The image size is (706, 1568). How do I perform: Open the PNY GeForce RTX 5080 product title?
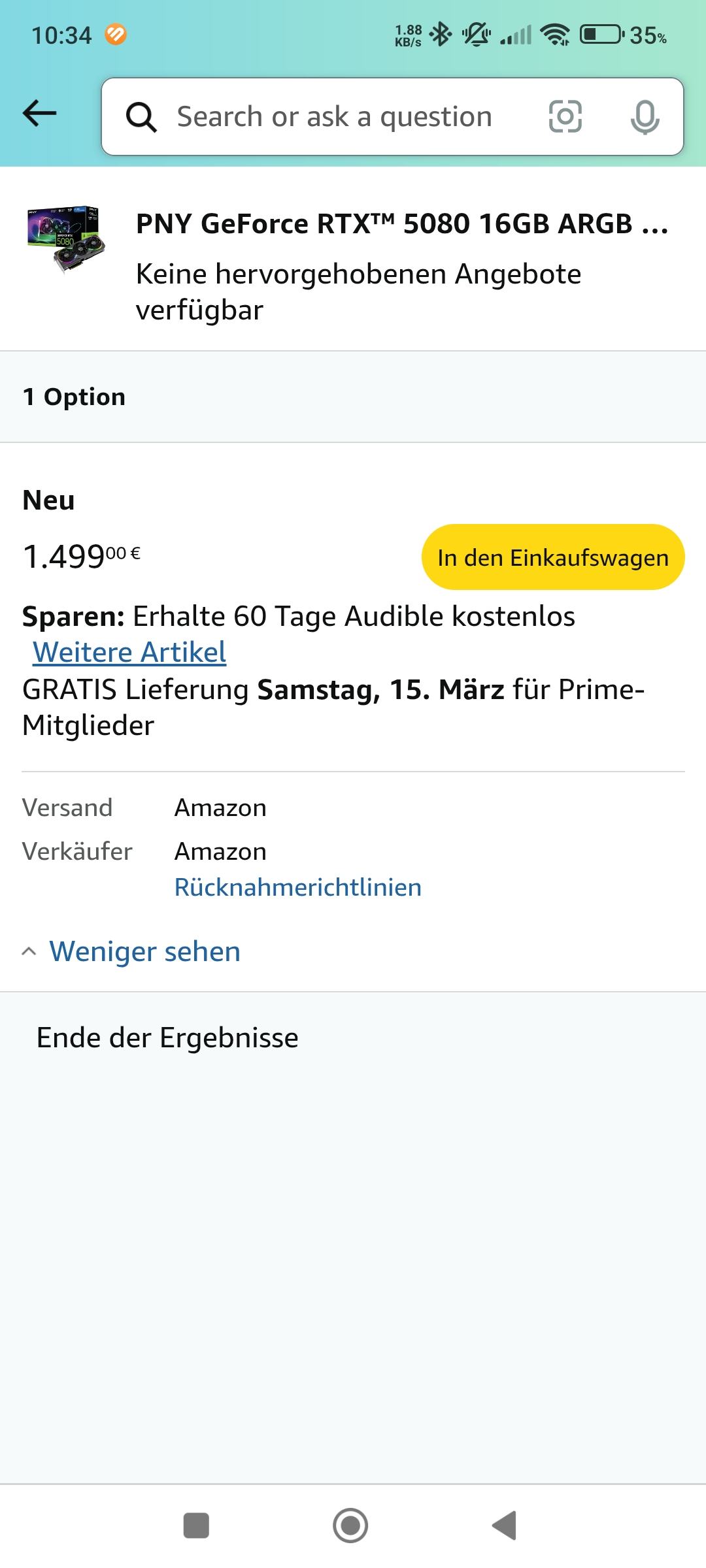coord(401,224)
